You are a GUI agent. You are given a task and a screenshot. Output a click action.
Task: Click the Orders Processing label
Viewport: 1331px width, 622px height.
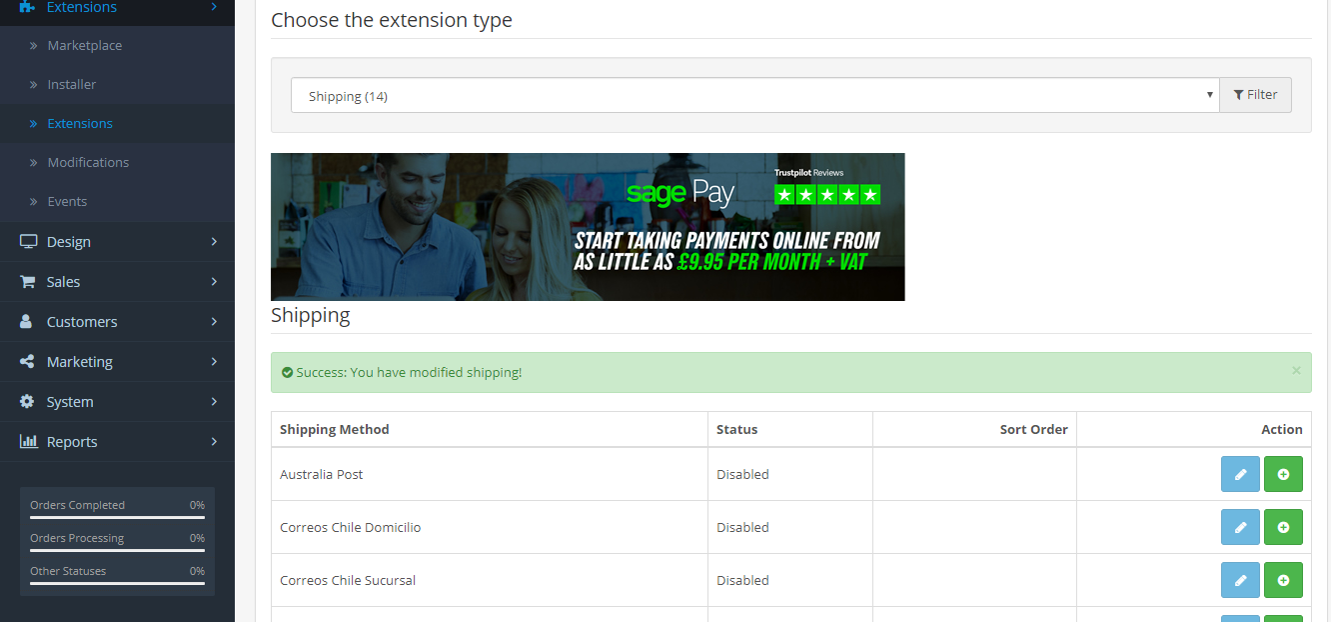(77, 538)
